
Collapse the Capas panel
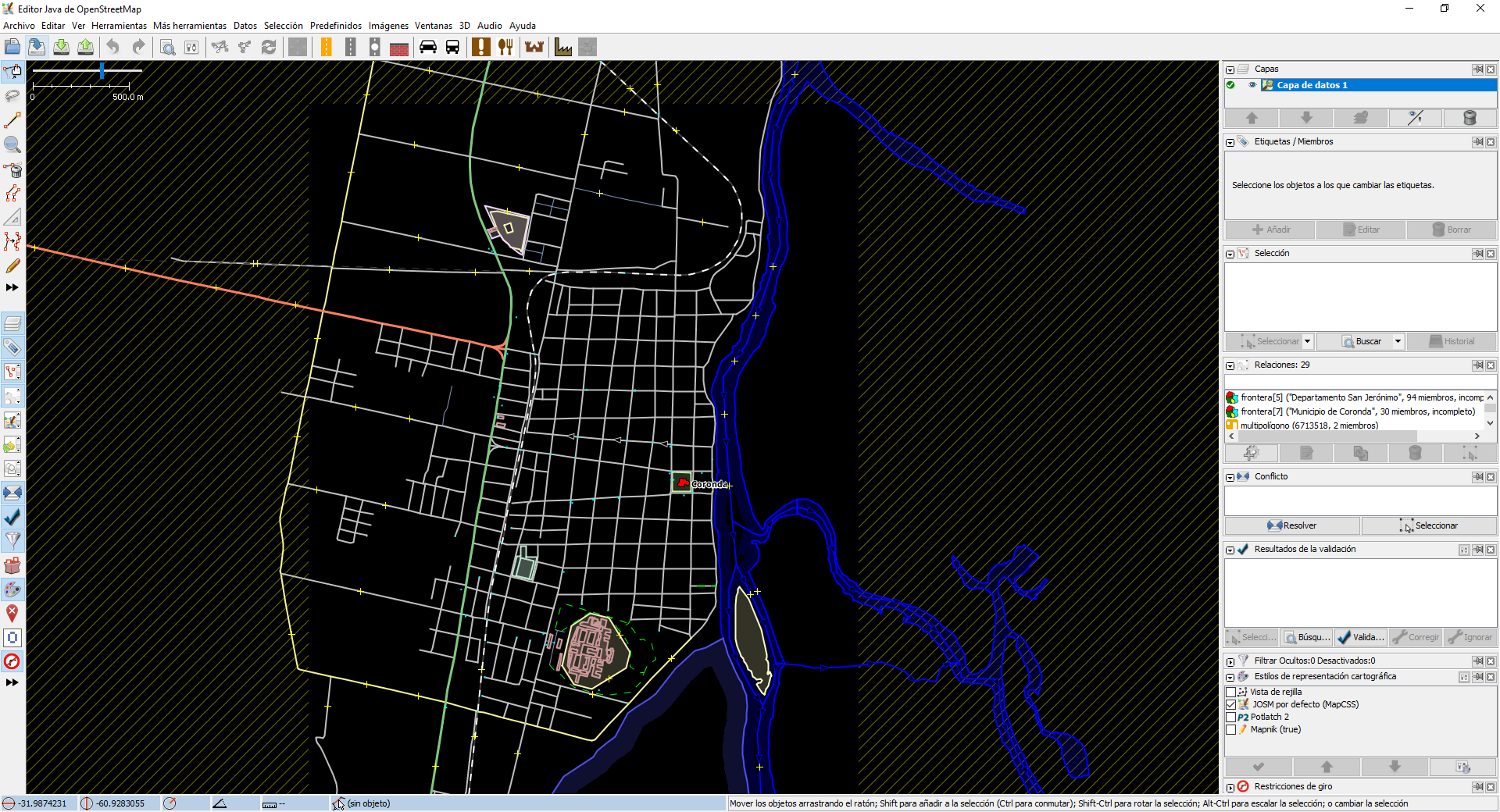pos(1230,69)
